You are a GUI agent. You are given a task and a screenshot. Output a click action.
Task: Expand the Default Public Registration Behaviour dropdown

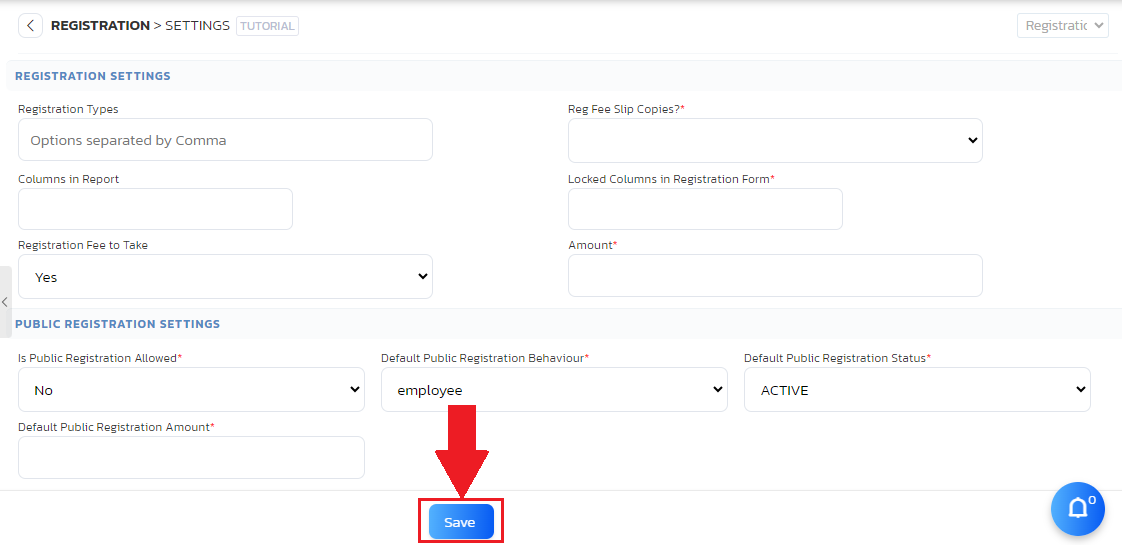click(554, 390)
